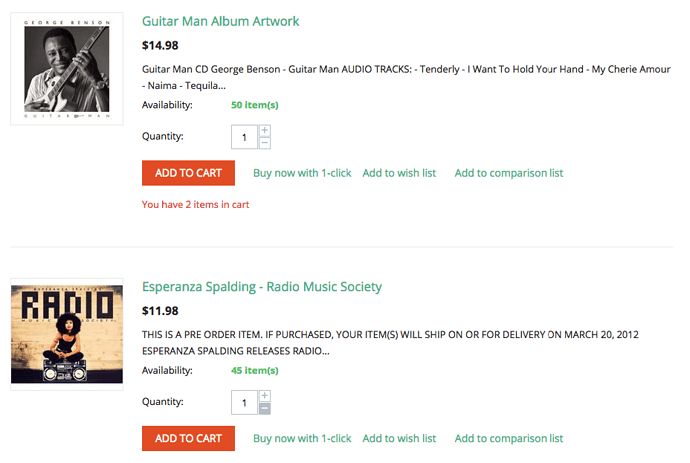Image resolution: width=690 pixels, height=463 pixels.
Task: Click the Radio Music Society quantity field
Action: [244, 403]
